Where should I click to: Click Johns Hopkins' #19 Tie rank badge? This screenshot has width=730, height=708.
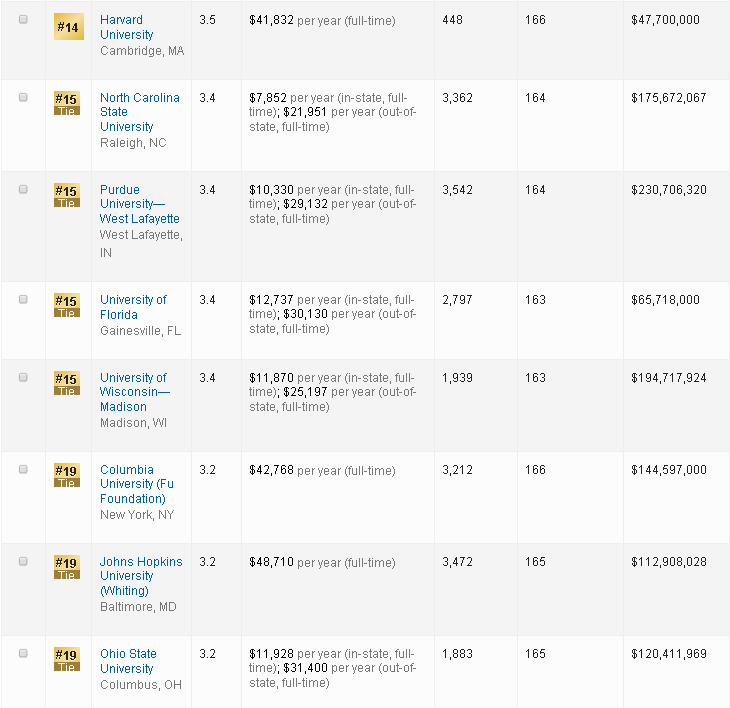click(x=66, y=567)
